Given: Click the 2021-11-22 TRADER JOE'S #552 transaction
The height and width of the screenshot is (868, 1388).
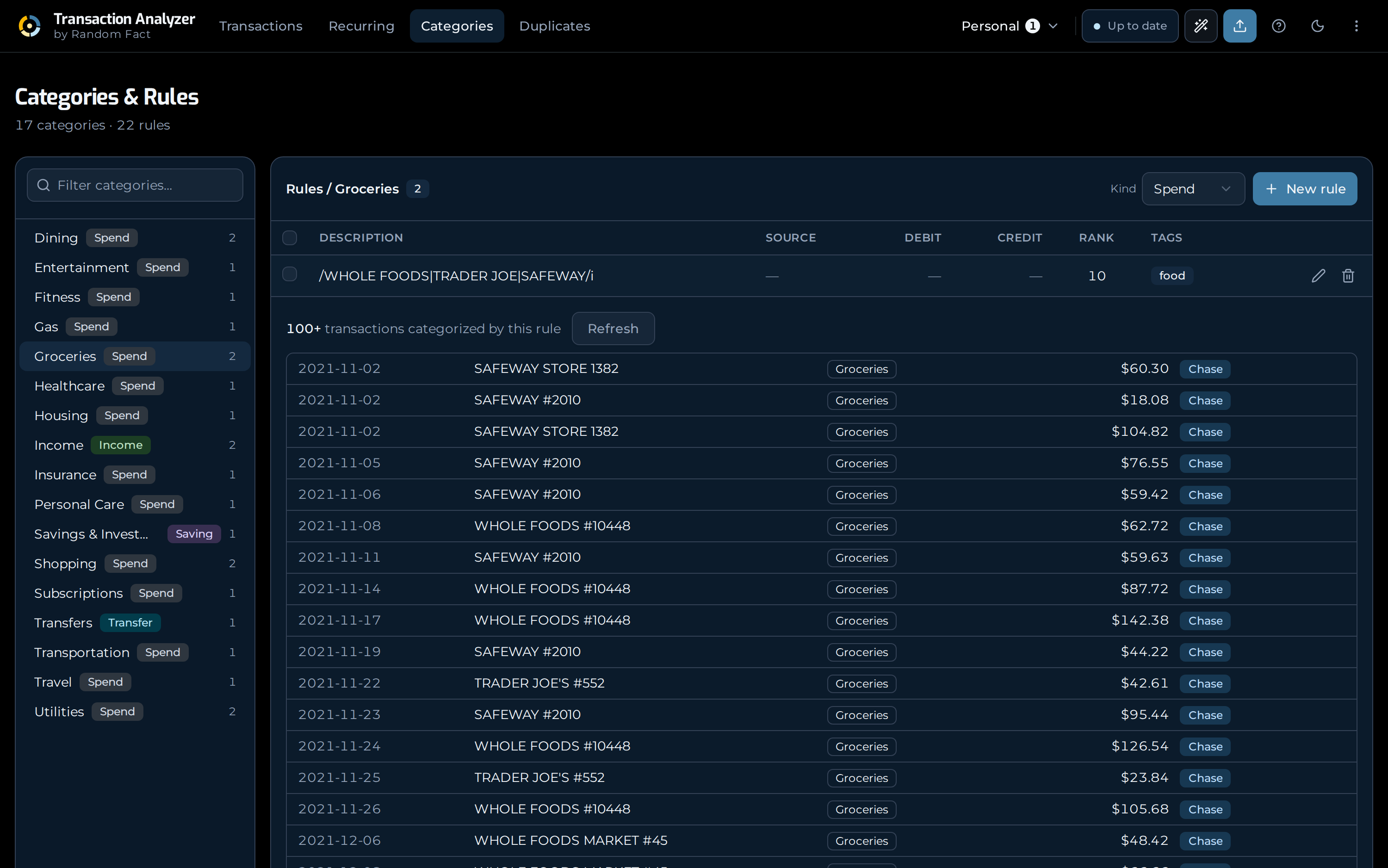Looking at the screenshot, I should 821,683.
